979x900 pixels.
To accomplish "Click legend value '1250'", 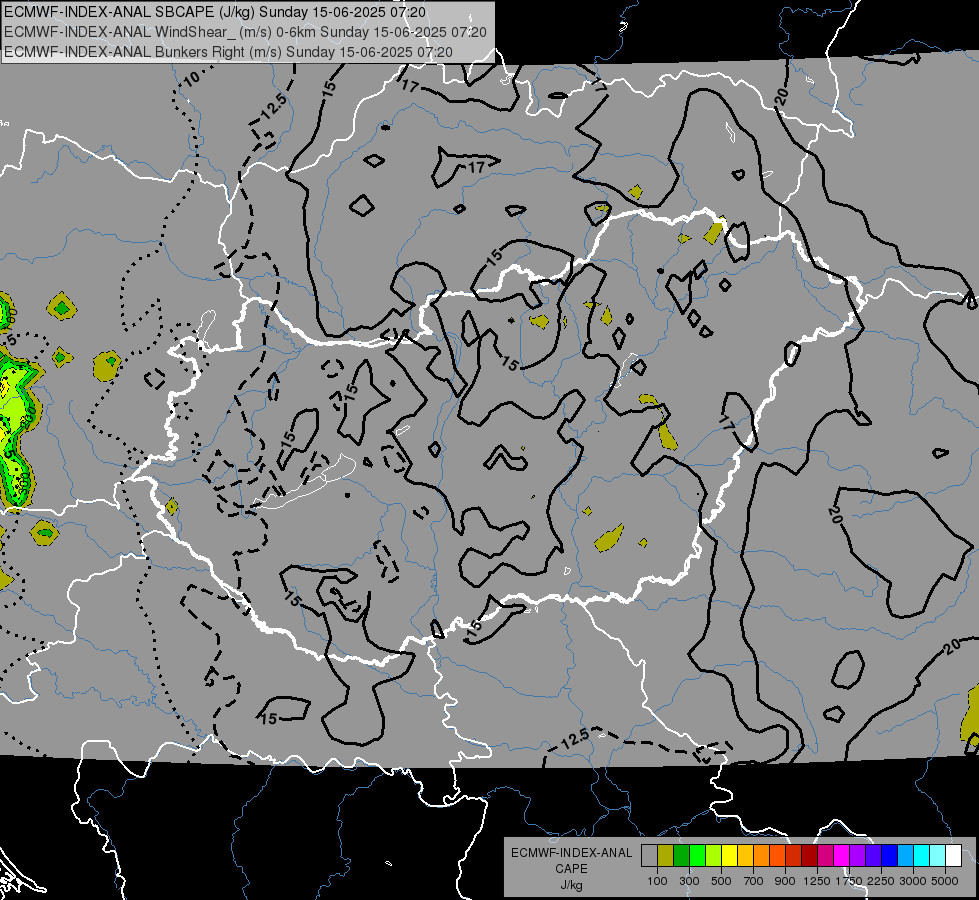I will [817, 881].
